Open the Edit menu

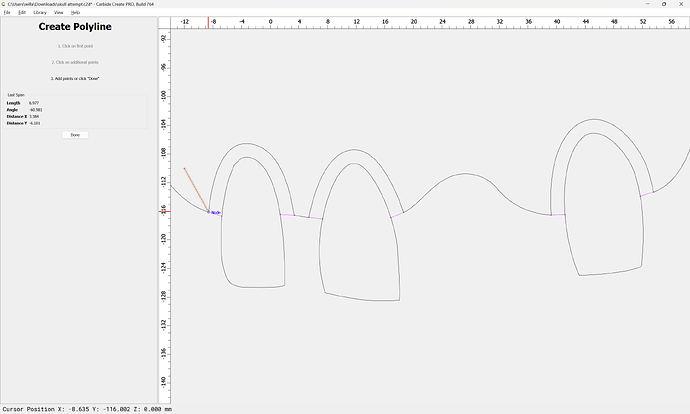coord(21,12)
